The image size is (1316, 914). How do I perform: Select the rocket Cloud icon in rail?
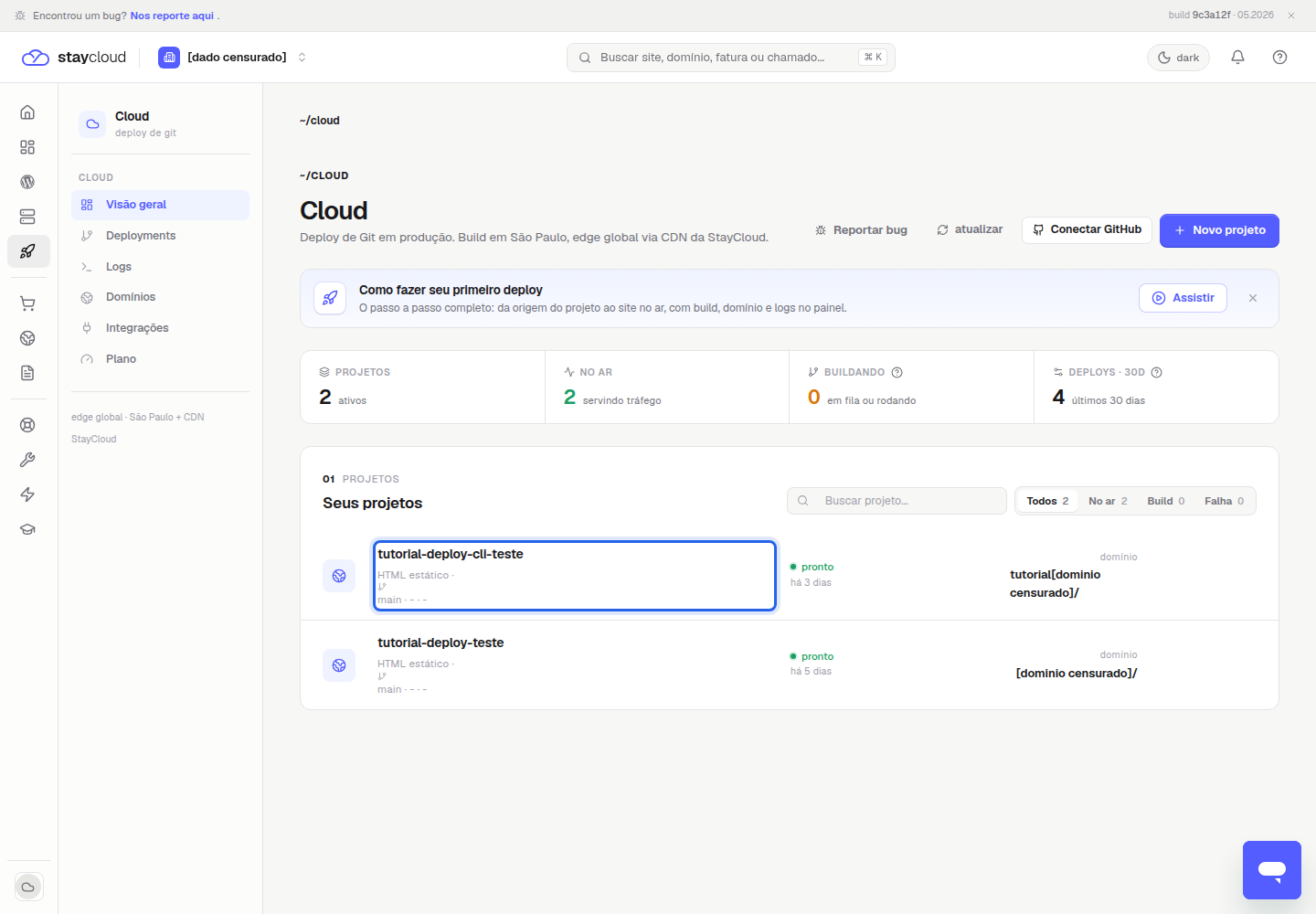click(27, 251)
